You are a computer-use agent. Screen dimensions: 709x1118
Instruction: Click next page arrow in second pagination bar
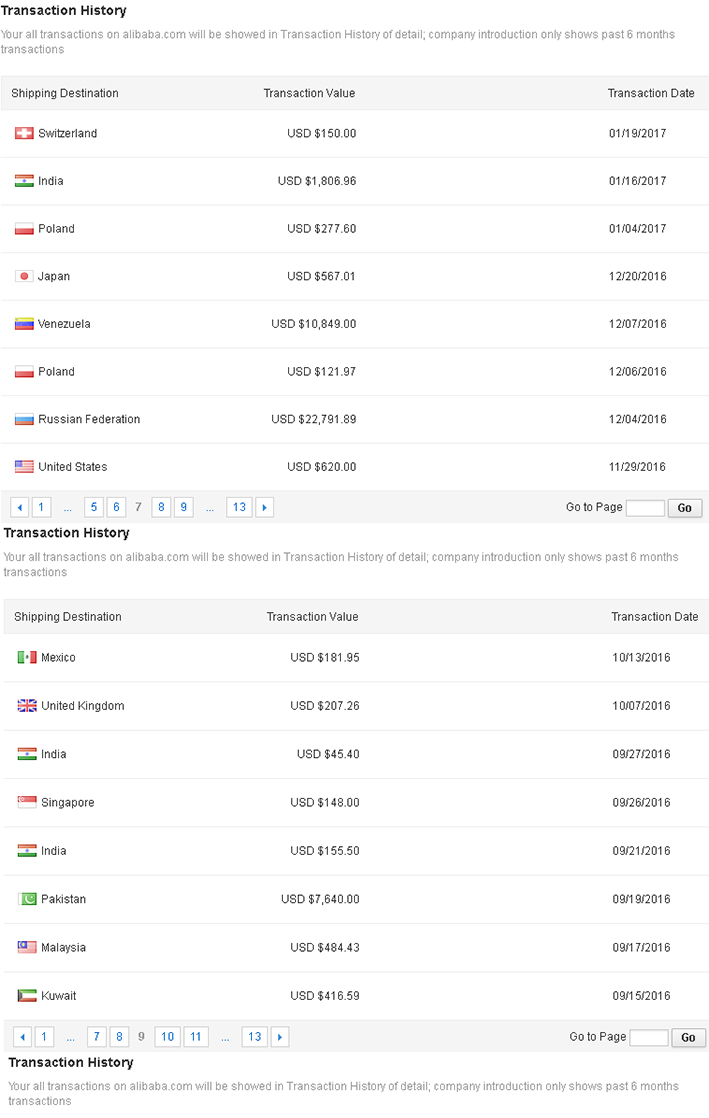[x=280, y=1037]
